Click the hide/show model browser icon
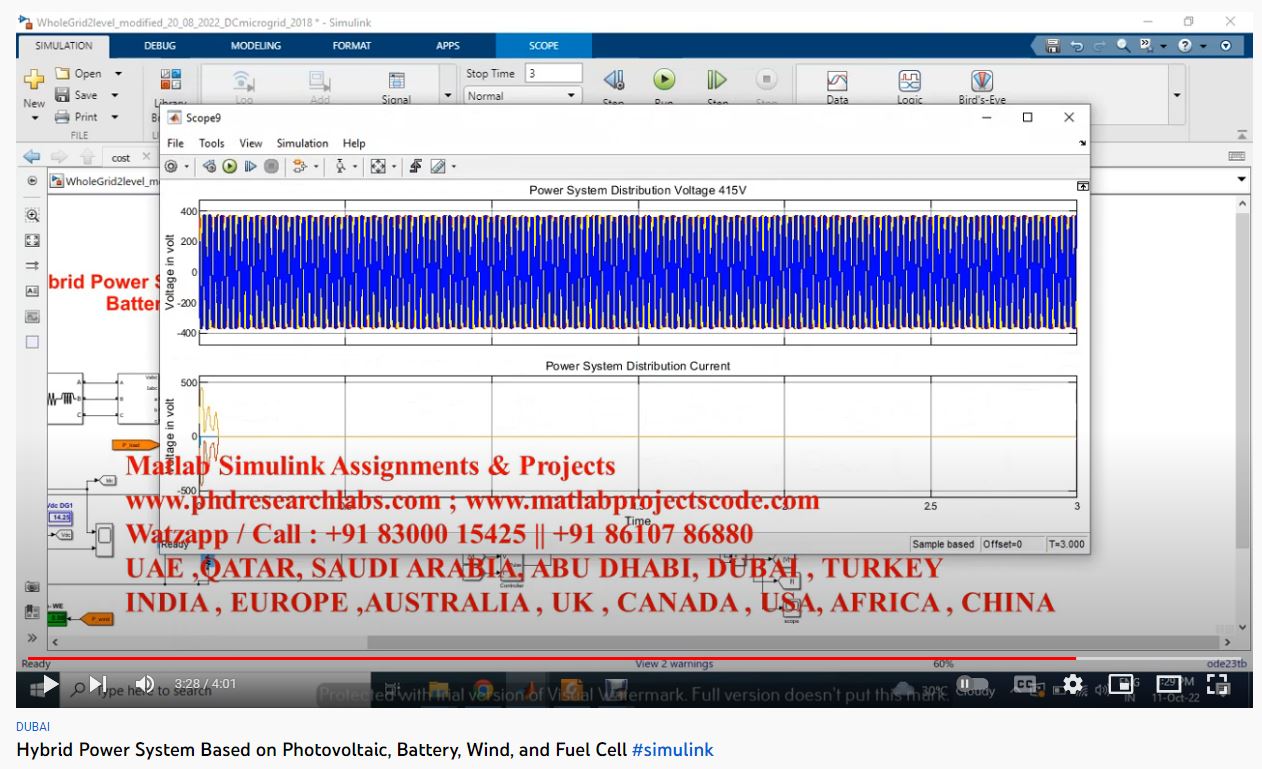 pyautogui.click(x=31, y=637)
